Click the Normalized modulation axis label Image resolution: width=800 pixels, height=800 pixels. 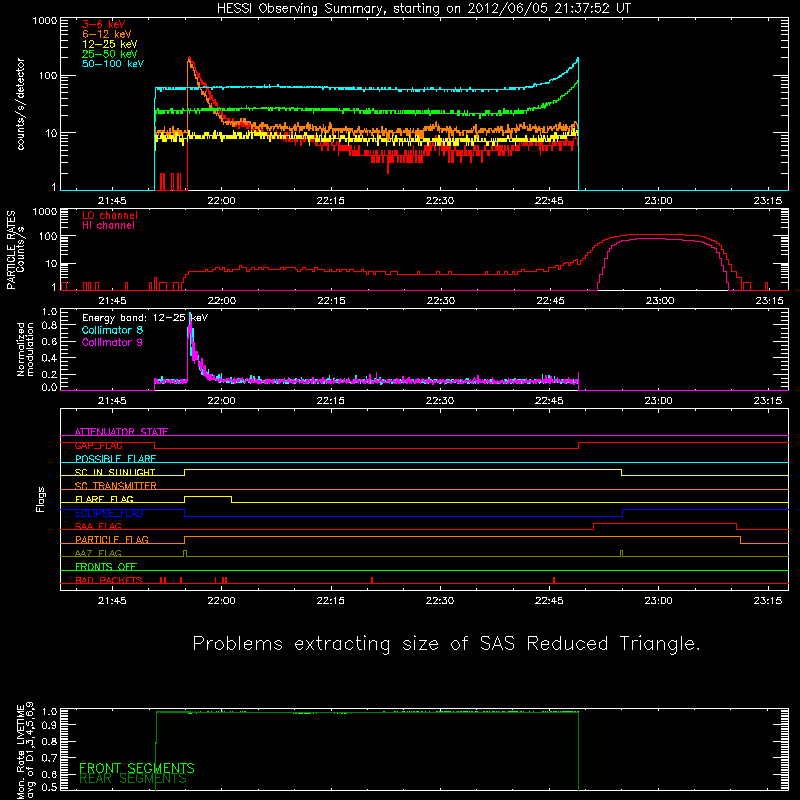[x=25, y=349]
